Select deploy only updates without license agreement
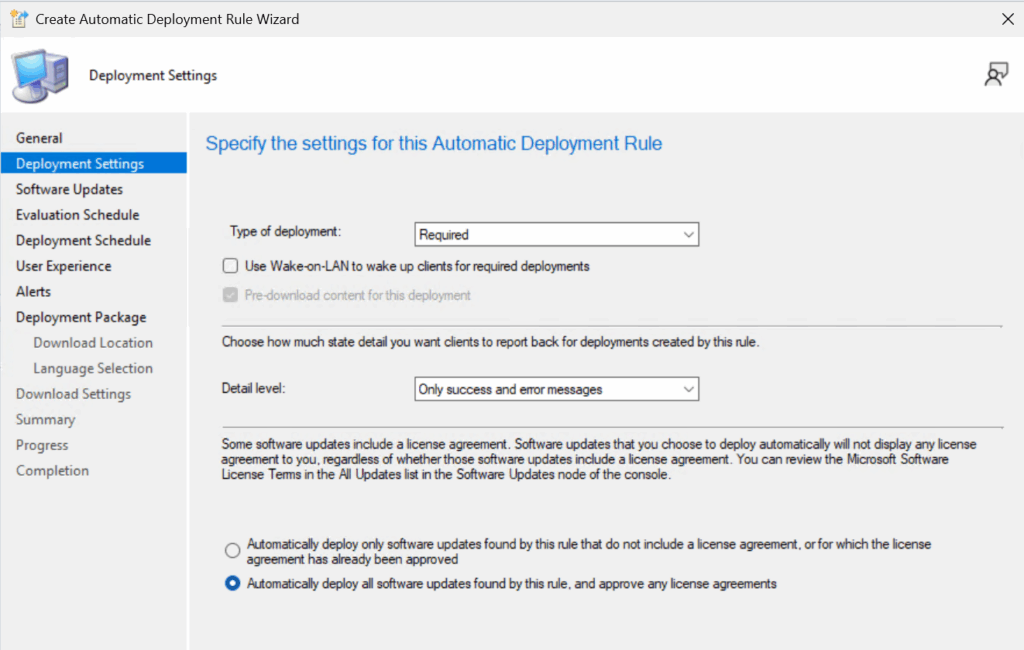This screenshot has height=650, width=1024. [x=233, y=551]
